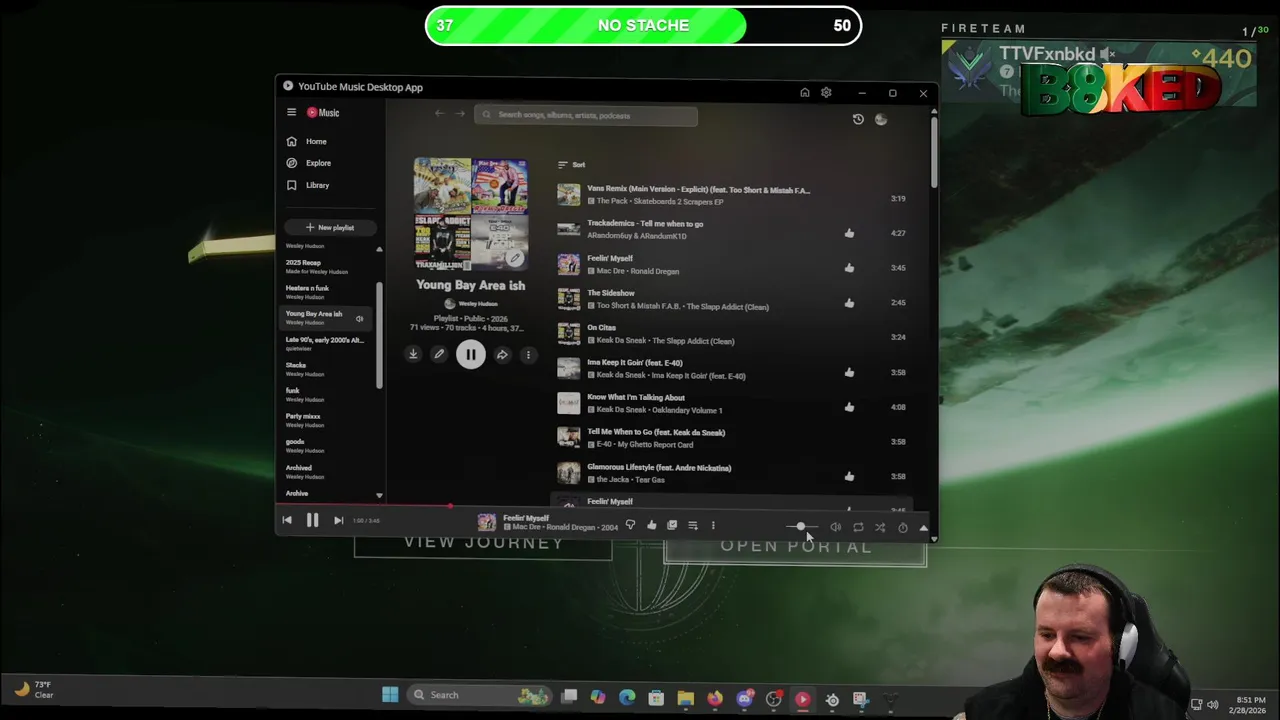Open the hamburger guide menu

[x=291, y=113]
